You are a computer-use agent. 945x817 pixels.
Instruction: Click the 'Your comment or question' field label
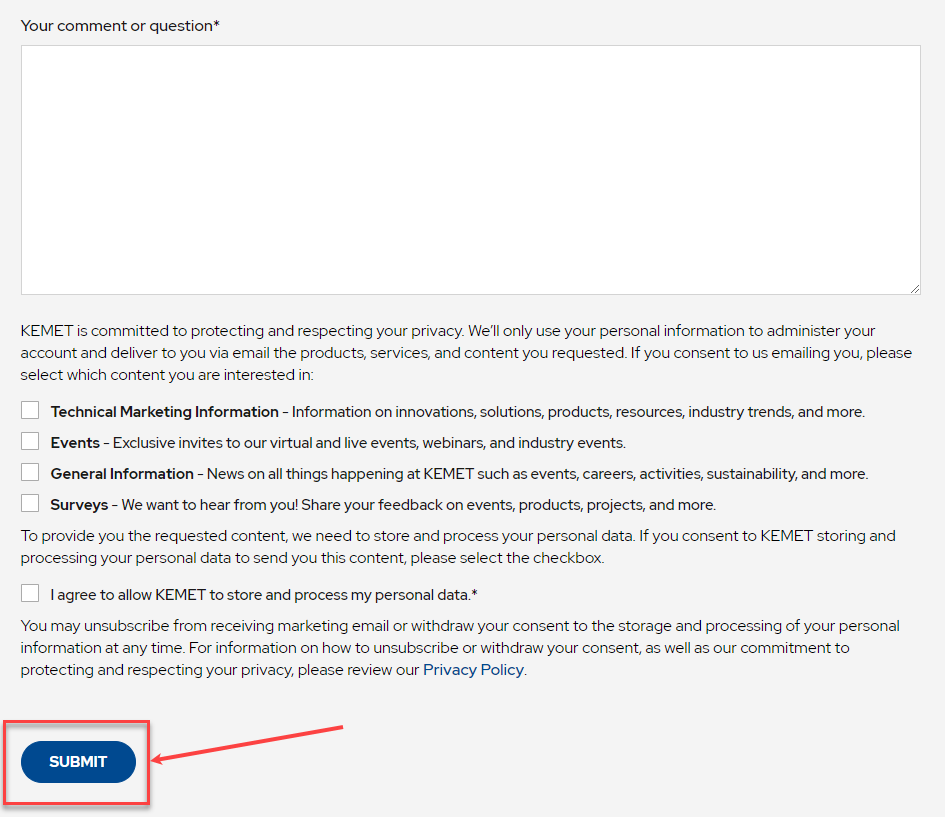click(x=120, y=26)
